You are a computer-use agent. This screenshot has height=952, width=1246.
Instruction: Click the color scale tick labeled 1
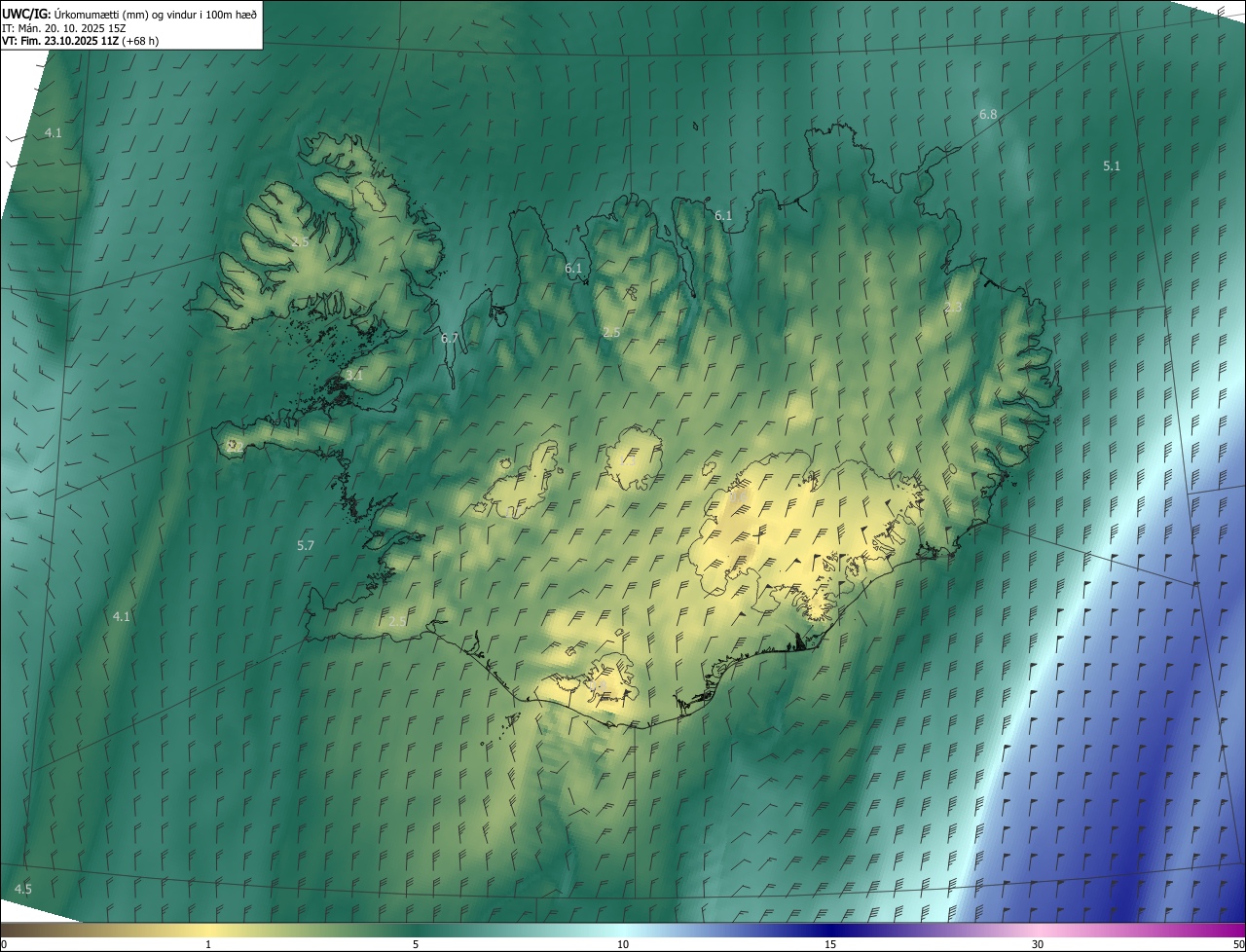point(208,944)
